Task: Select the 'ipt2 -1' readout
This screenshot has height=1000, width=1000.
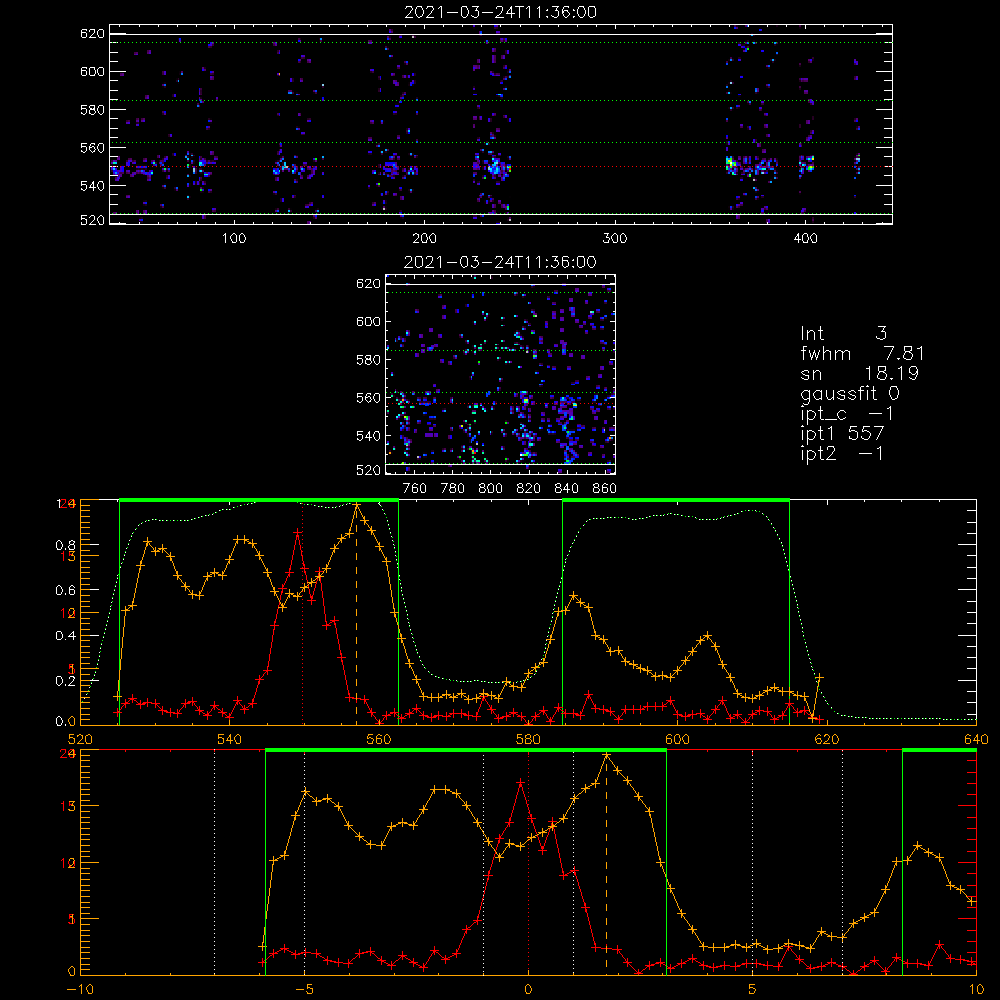Action: coord(842,453)
